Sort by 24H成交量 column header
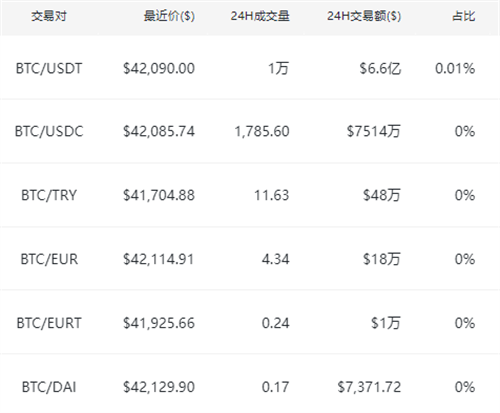Image resolution: width=500 pixels, height=413 pixels. click(260, 16)
